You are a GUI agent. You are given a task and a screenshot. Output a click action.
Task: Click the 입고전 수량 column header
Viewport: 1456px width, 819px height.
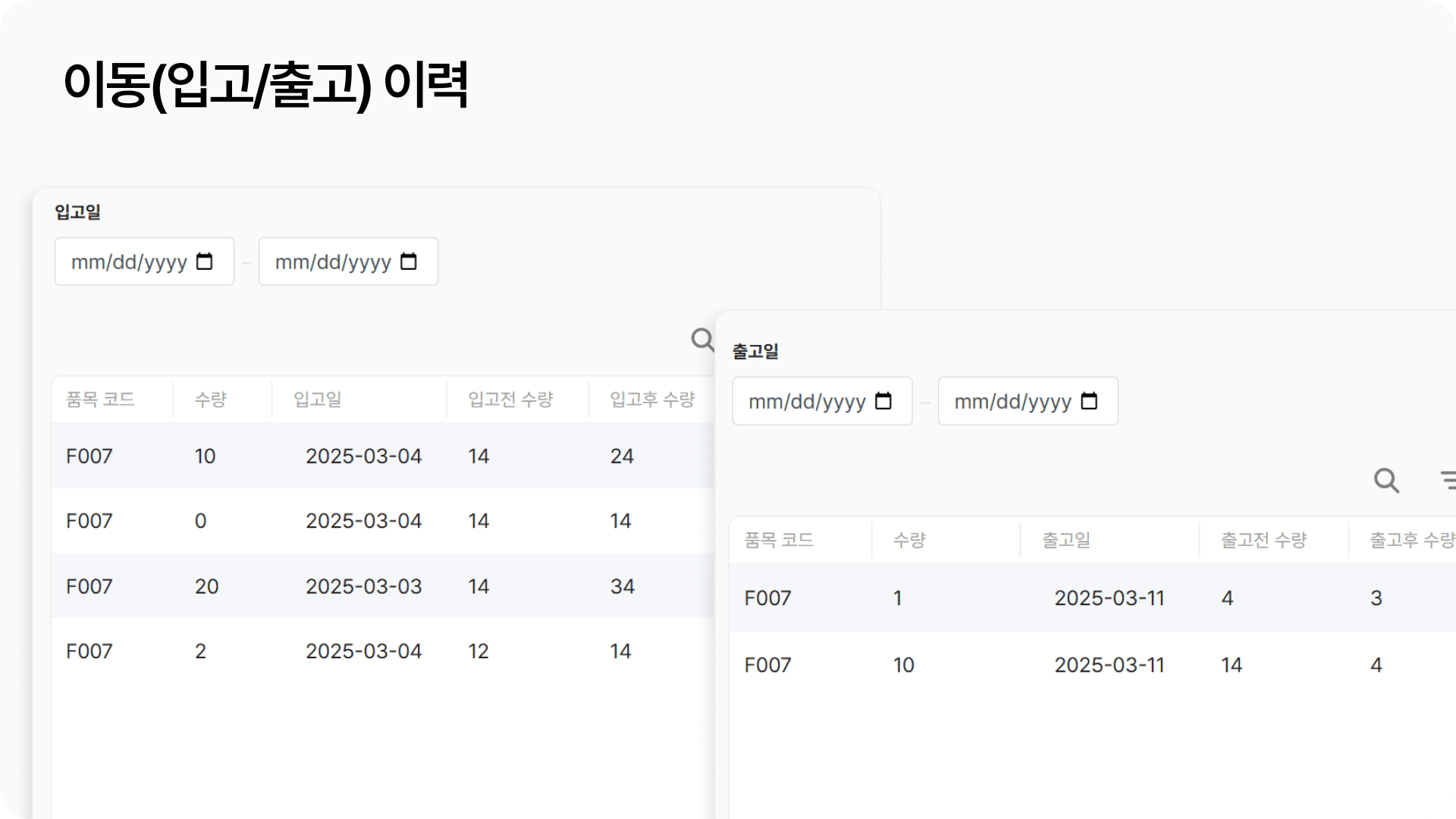point(510,400)
